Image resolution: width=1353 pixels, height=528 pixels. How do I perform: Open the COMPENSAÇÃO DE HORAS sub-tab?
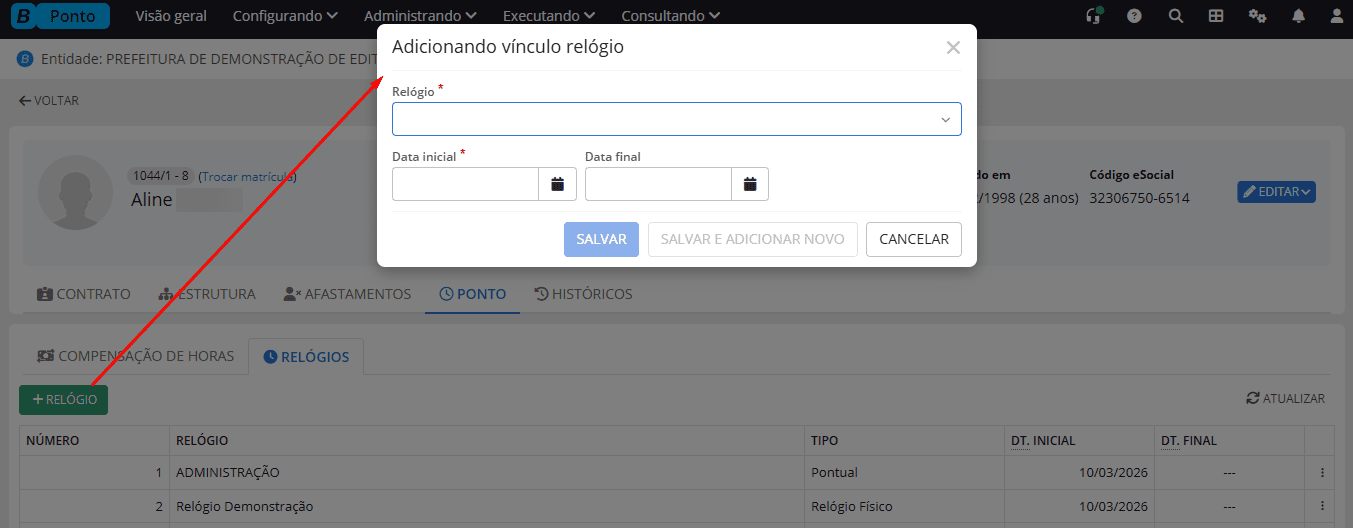(x=135, y=356)
